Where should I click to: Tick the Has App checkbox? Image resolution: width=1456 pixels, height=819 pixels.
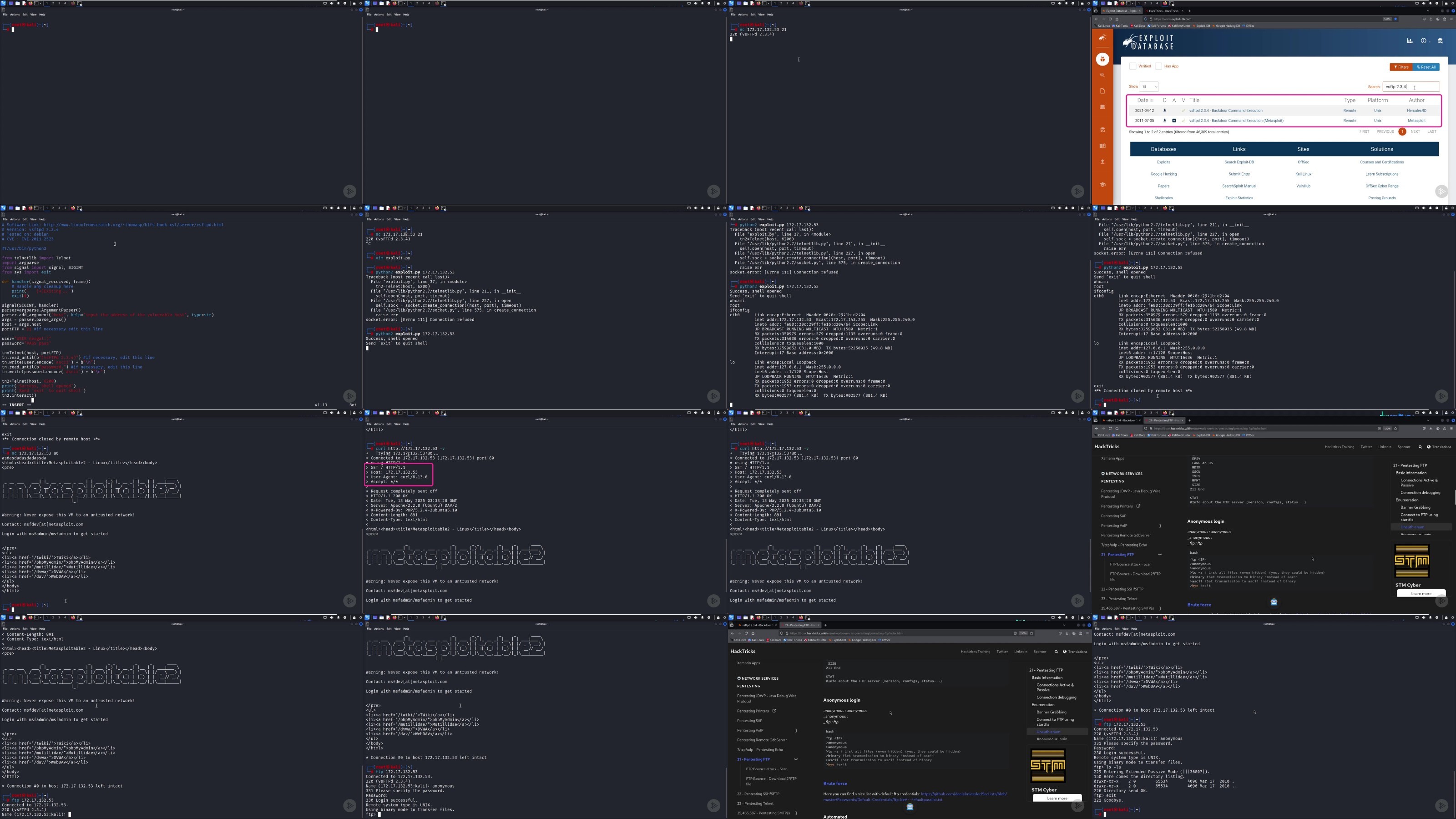[1158, 66]
